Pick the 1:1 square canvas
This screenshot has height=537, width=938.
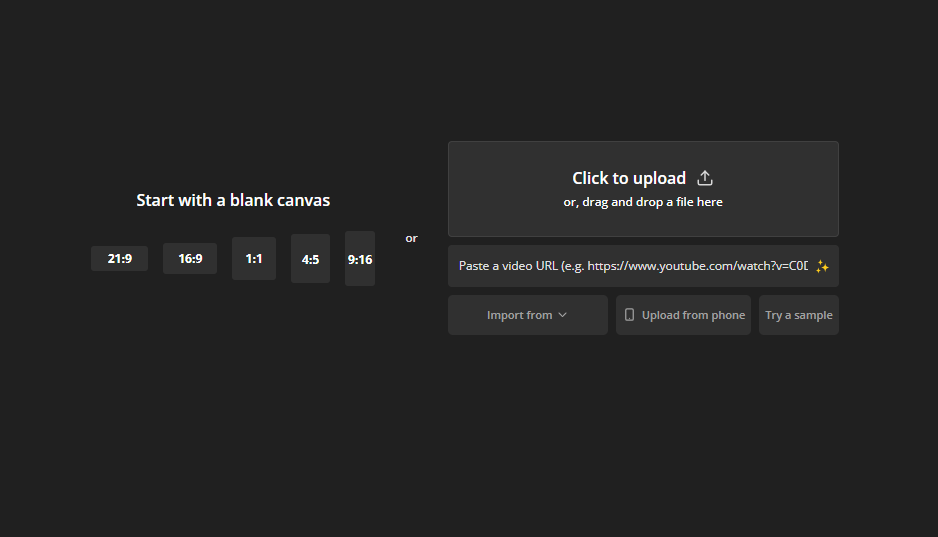click(254, 259)
